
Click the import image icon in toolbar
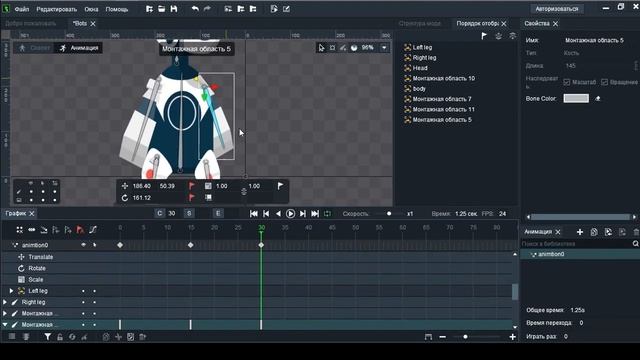(228, 9)
